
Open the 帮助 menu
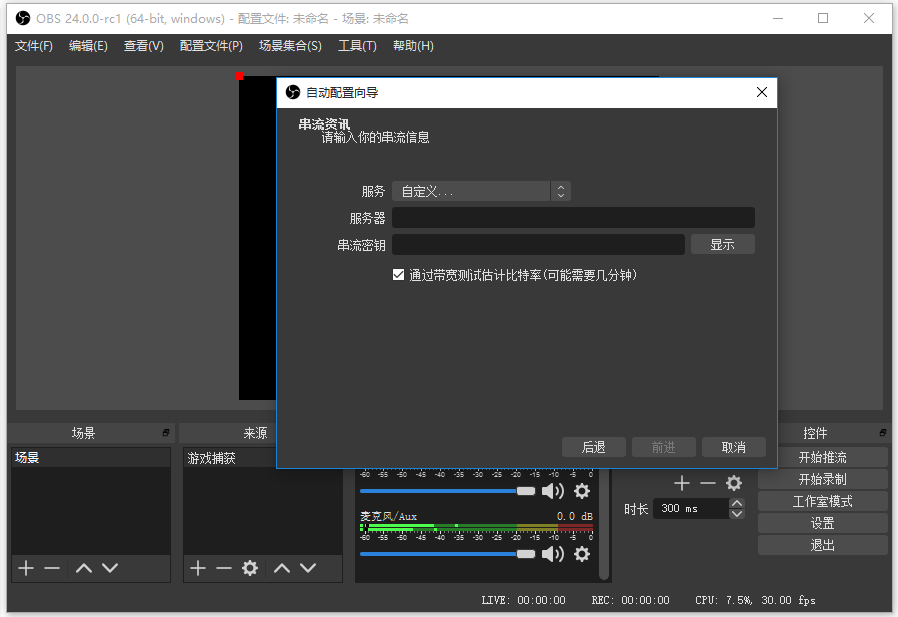(412, 45)
